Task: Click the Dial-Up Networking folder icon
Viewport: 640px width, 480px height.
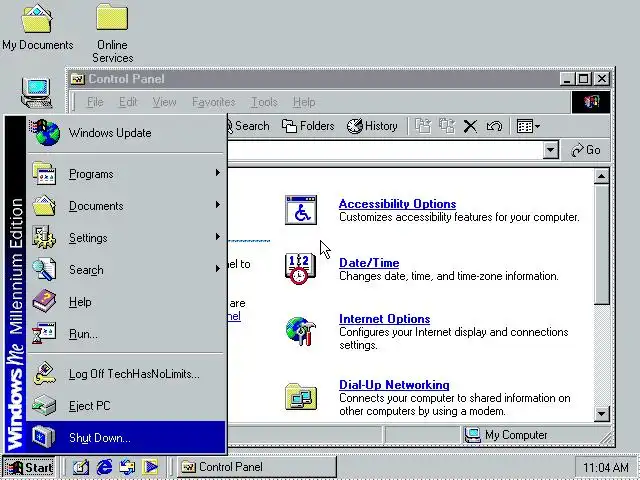Action: [x=301, y=396]
